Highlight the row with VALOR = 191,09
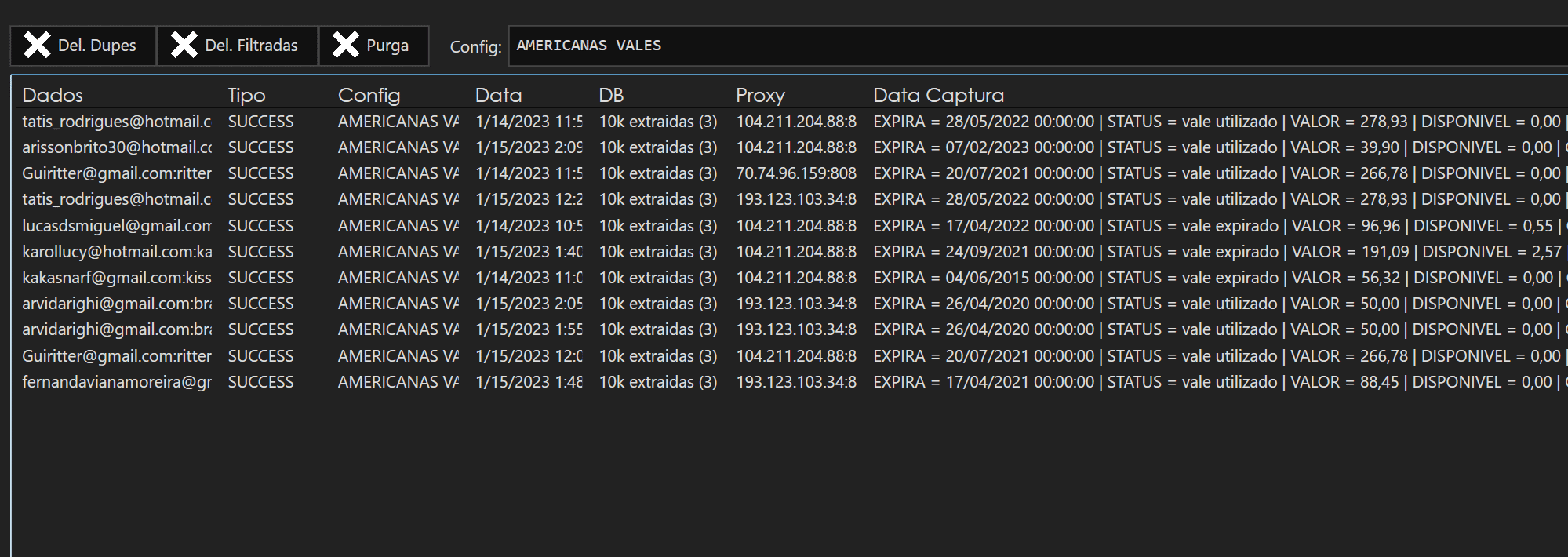This screenshot has height=557, width=1568. [x=784, y=252]
